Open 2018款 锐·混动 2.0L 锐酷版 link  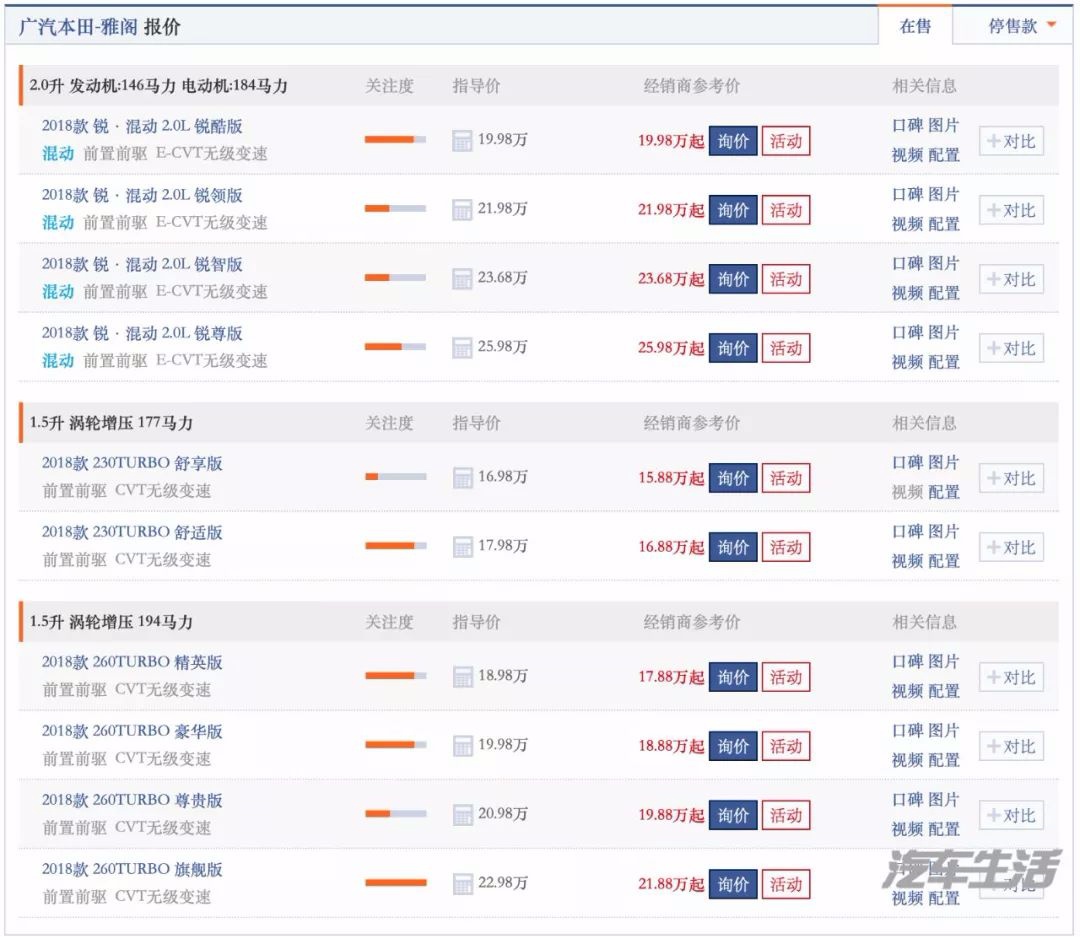click(x=142, y=126)
